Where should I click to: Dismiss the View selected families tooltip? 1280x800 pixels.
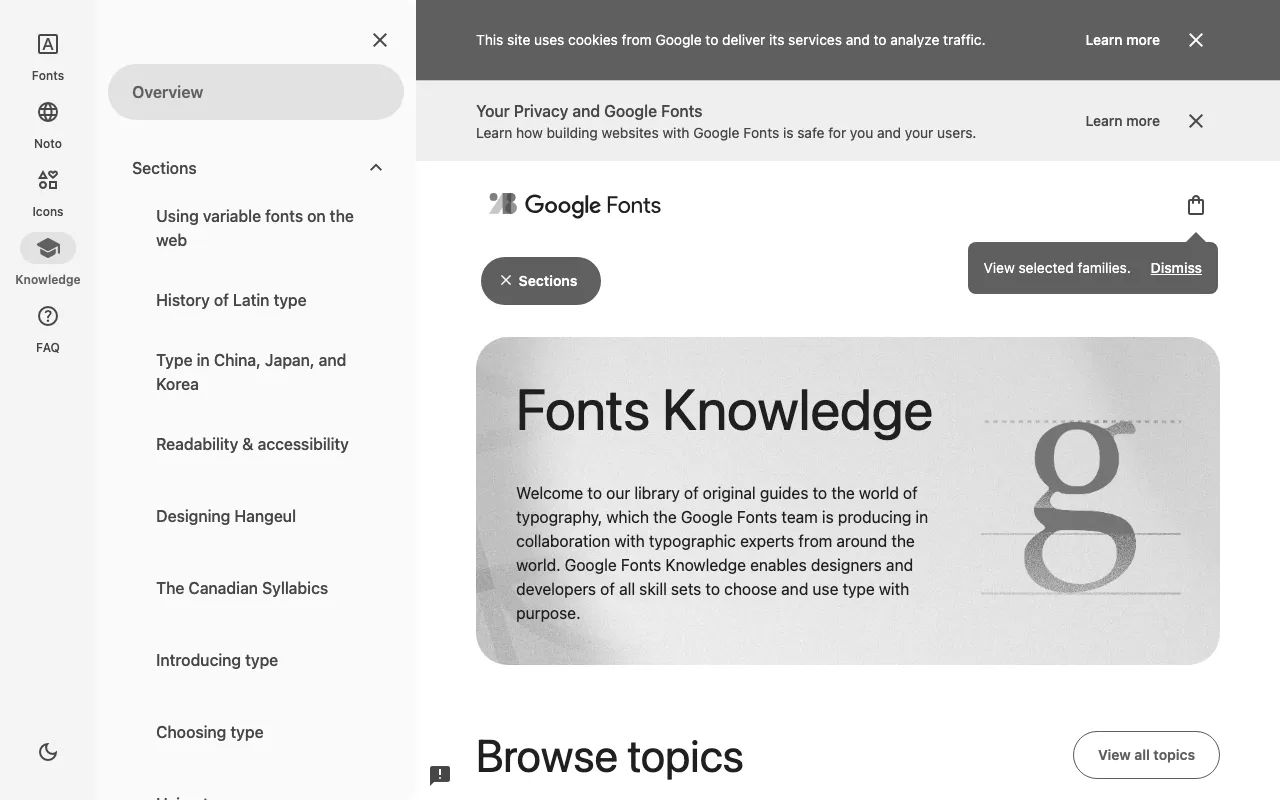pos(1176,268)
